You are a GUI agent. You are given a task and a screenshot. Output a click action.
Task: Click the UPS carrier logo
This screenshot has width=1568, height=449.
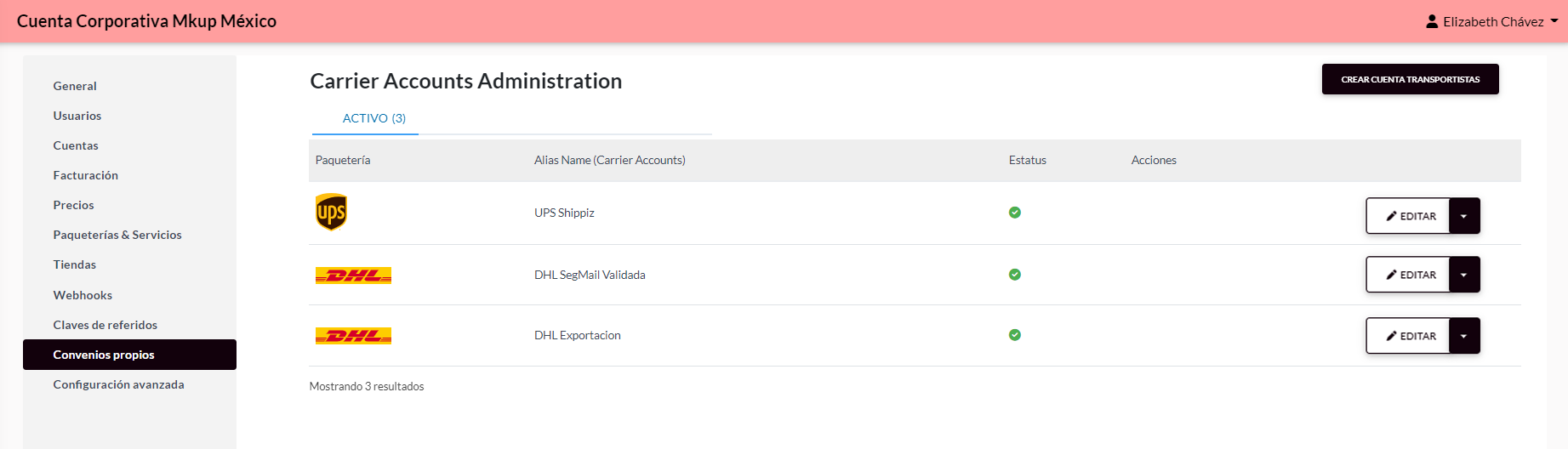pyautogui.click(x=331, y=213)
